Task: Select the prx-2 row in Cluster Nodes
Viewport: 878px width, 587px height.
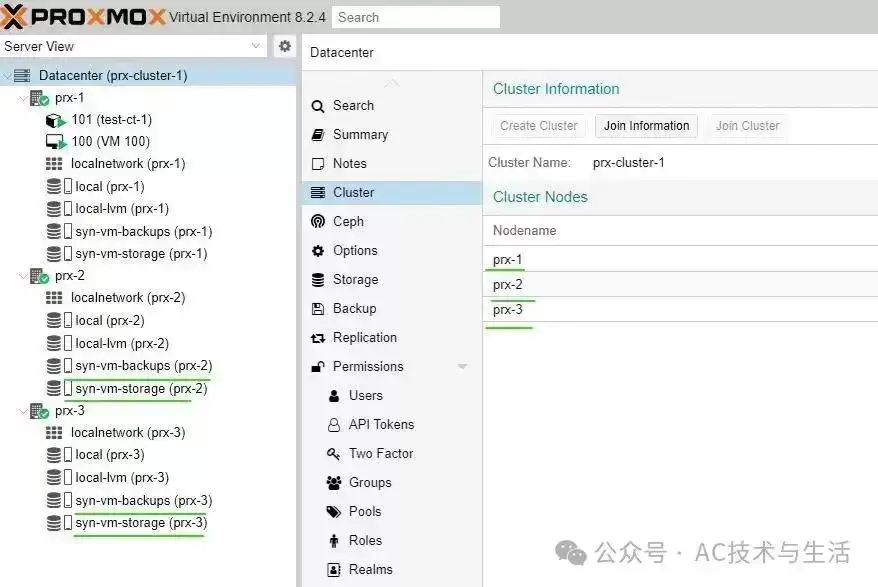Action: tap(680, 285)
